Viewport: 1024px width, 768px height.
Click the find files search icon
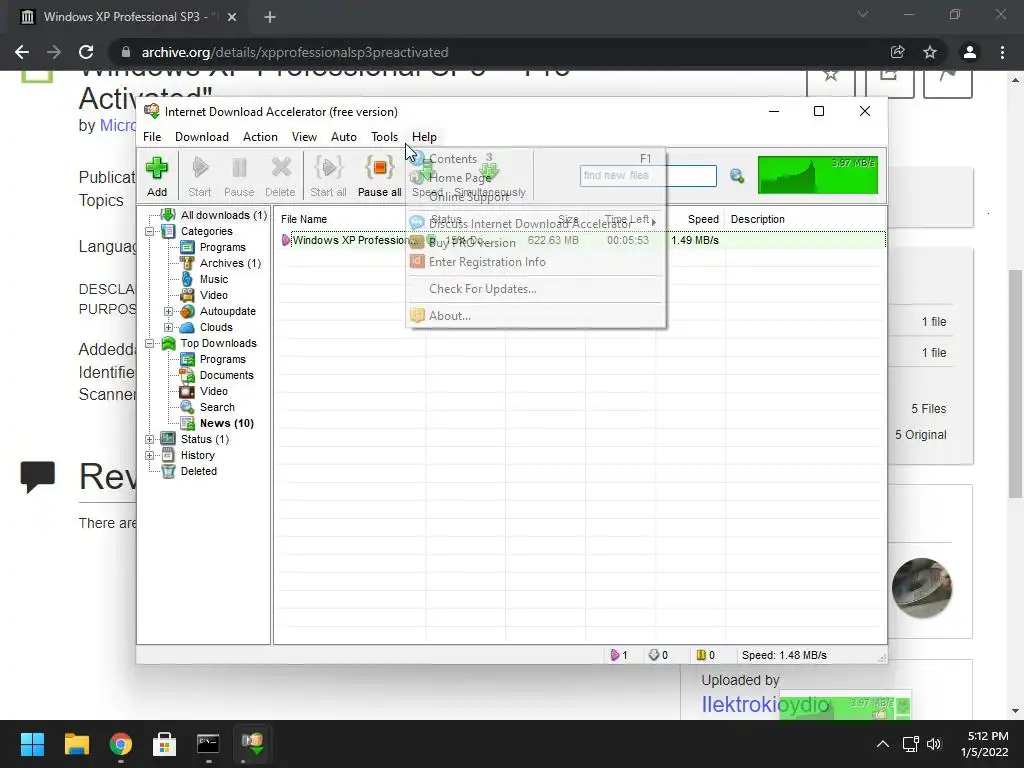[x=737, y=176]
